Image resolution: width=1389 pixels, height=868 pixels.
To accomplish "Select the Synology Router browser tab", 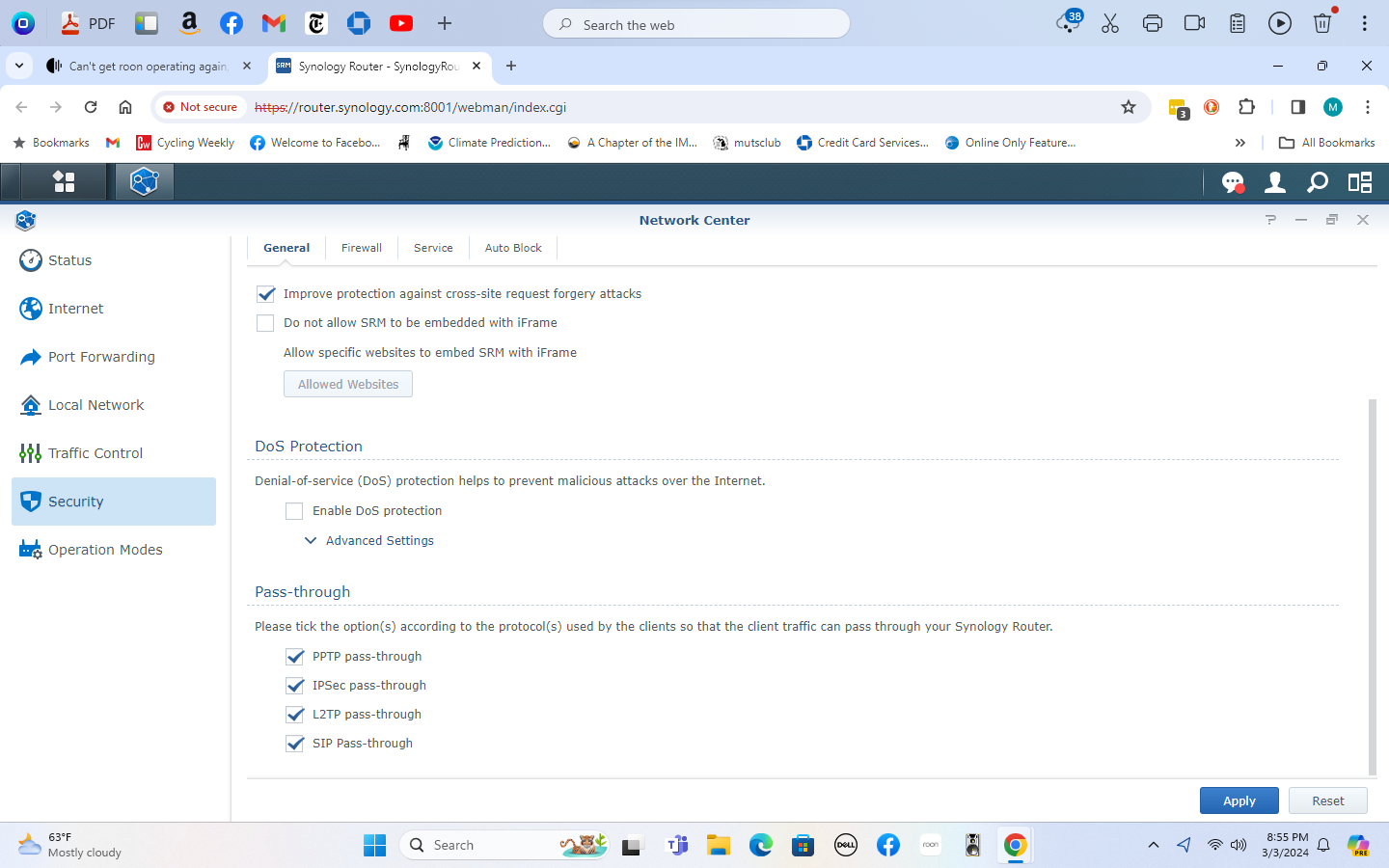I will pyautogui.click(x=379, y=66).
